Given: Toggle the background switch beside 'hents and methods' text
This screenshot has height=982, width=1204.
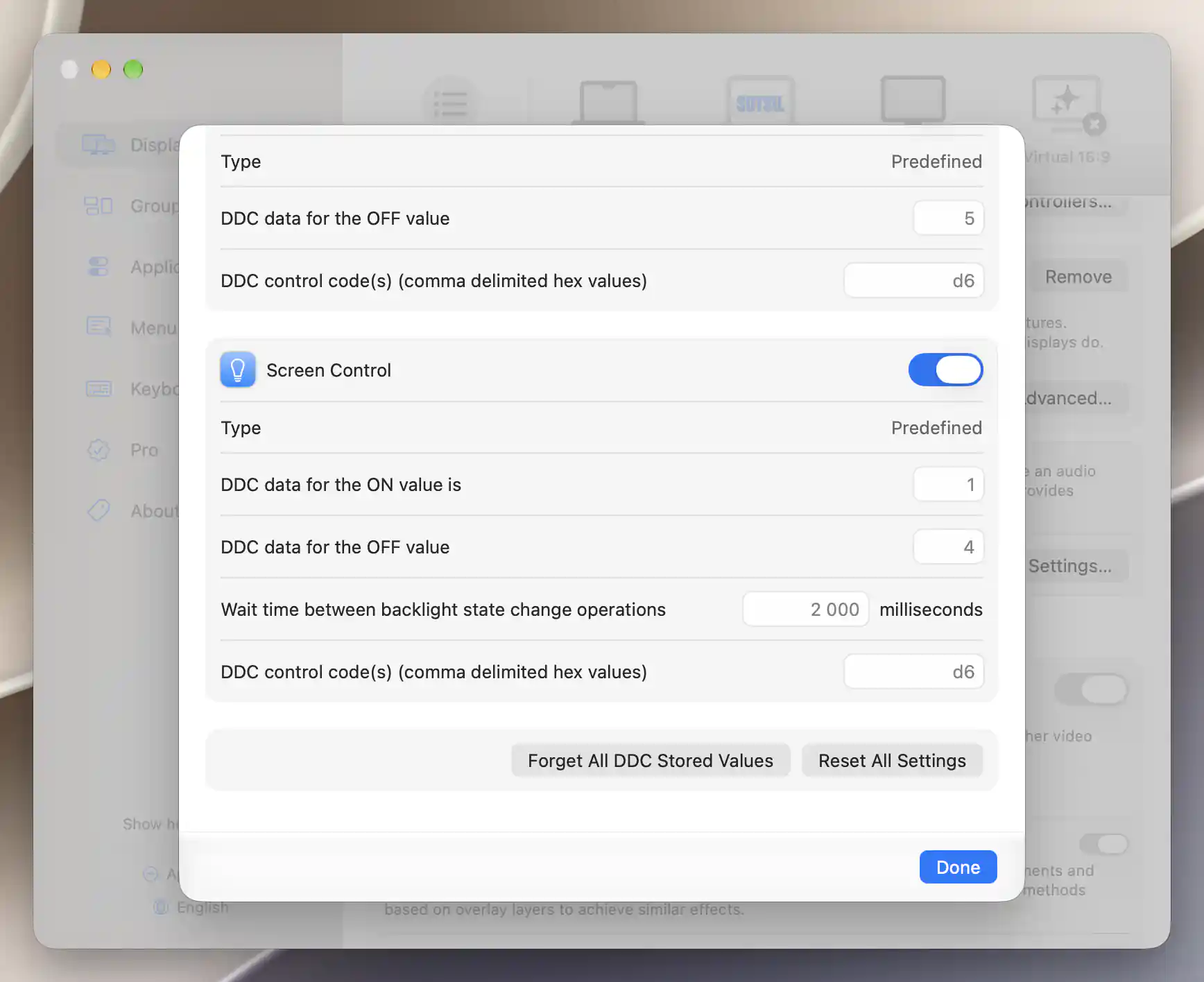Looking at the screenshot, I should (1104, 844).
